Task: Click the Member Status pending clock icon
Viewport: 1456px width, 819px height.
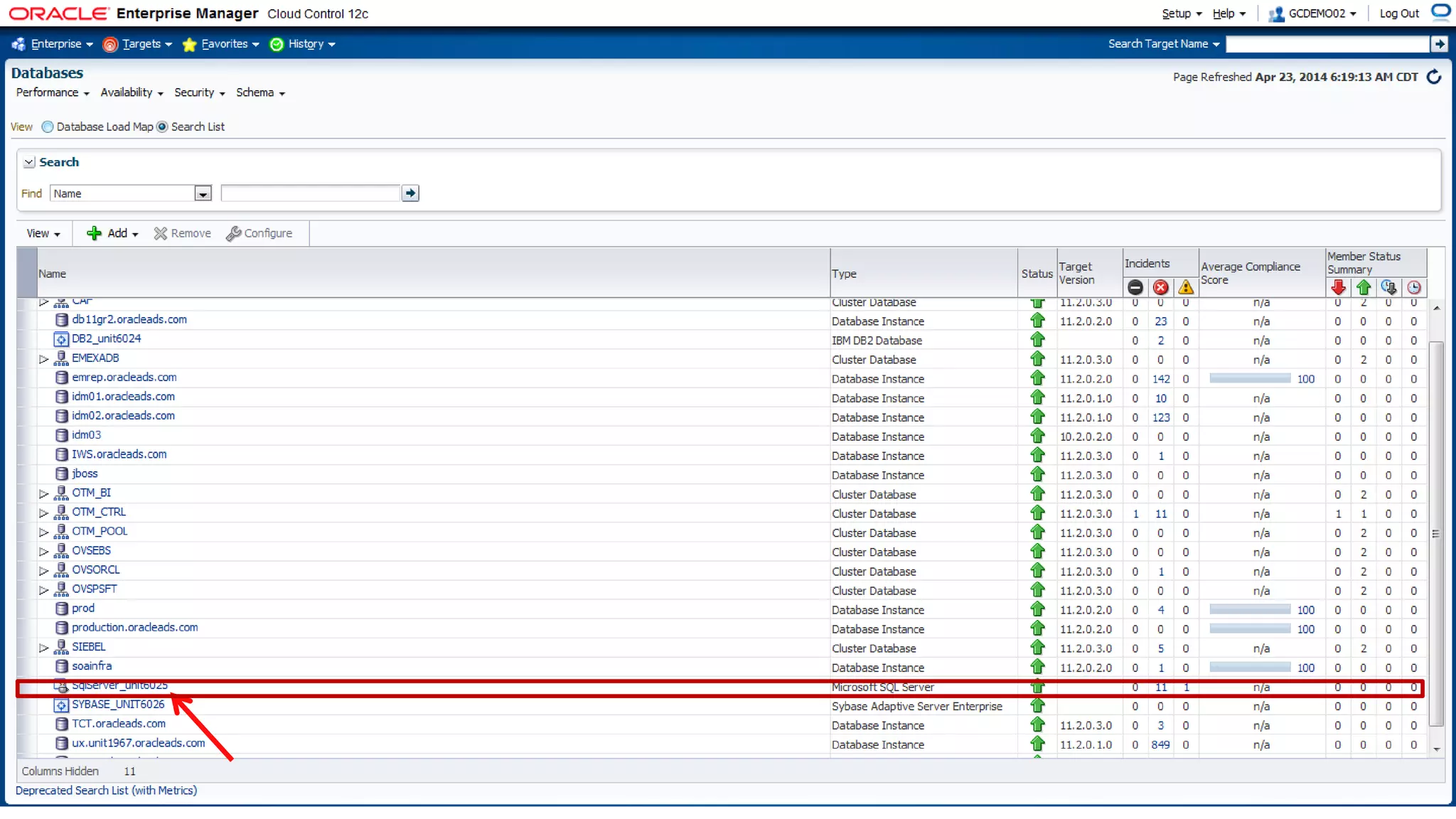Action: (1414, 287)
